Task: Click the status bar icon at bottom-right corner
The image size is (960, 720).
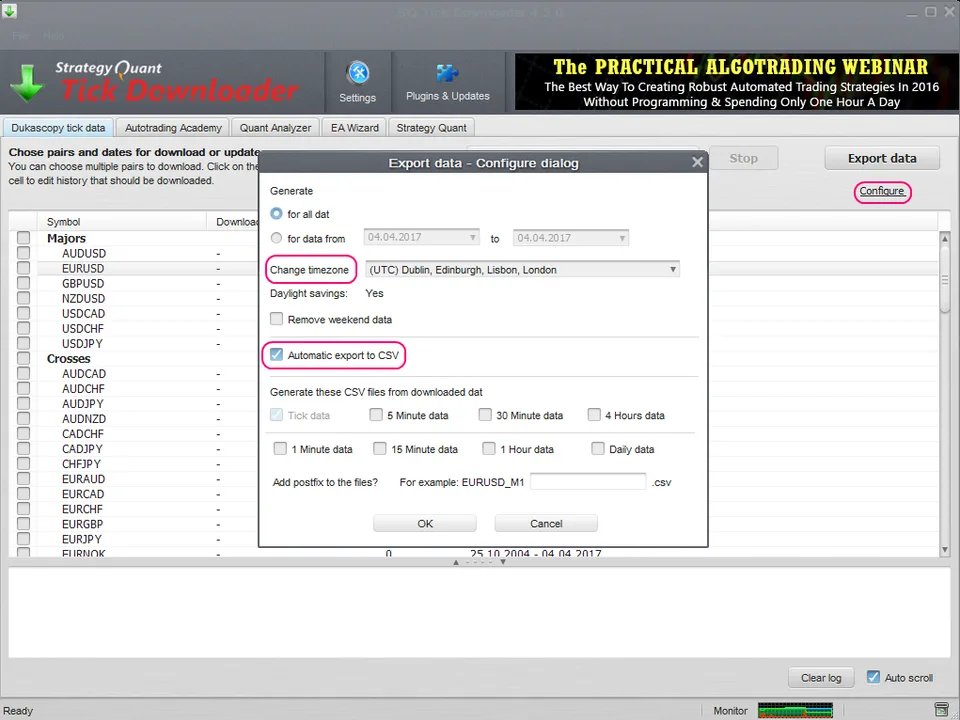Action: (x=942, y=710)
